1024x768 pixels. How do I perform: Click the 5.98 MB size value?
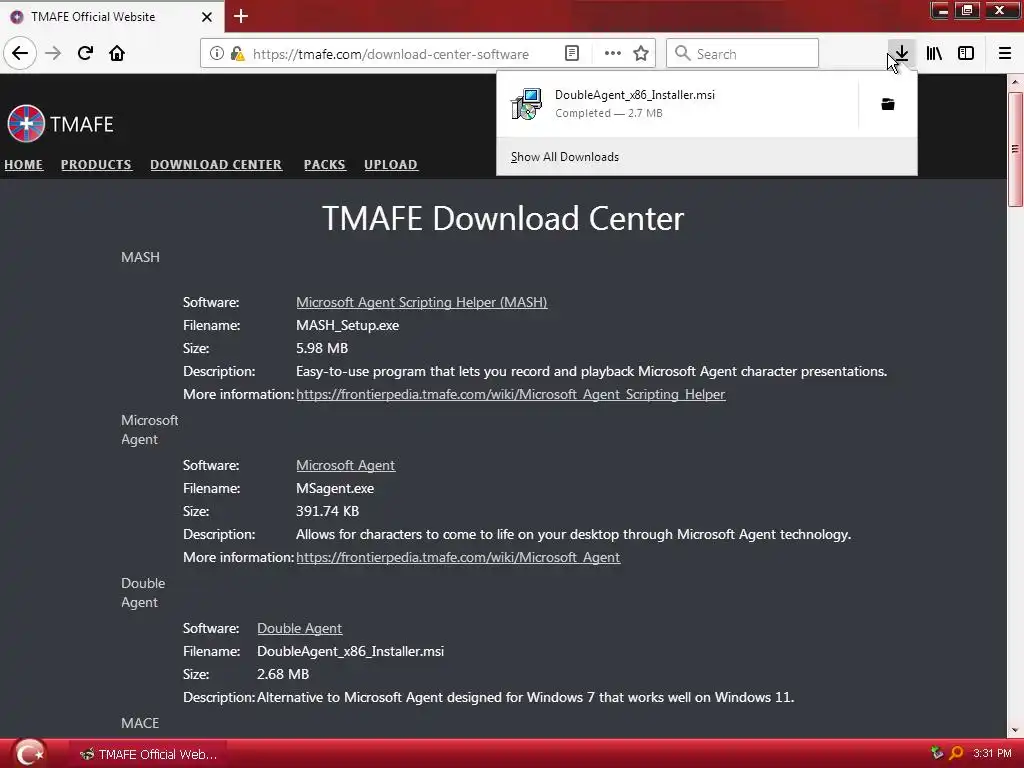pyautogui.click(x=322, y=348)
